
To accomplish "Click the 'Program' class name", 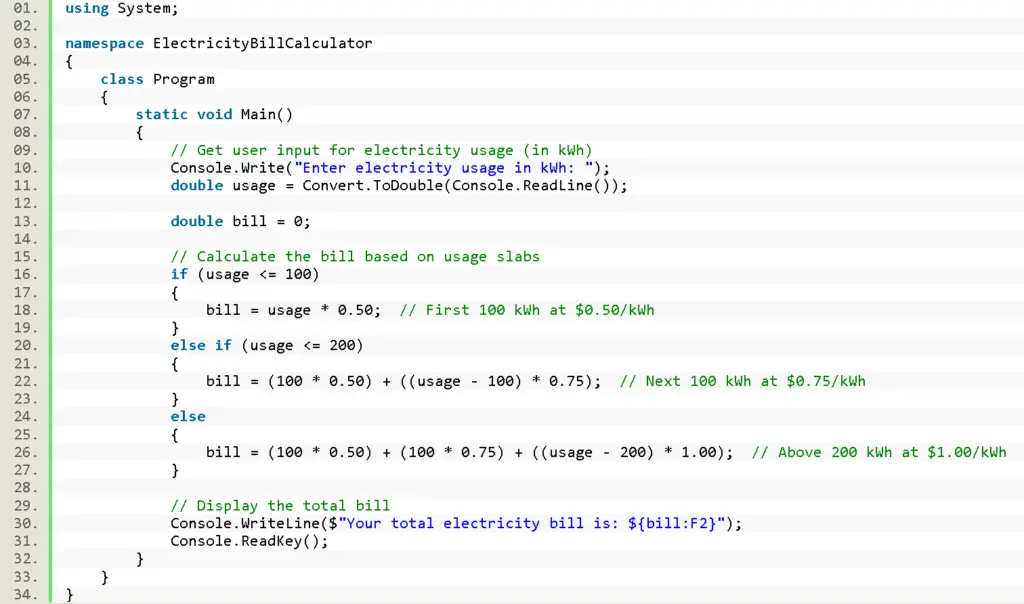I will coord(183,79).
